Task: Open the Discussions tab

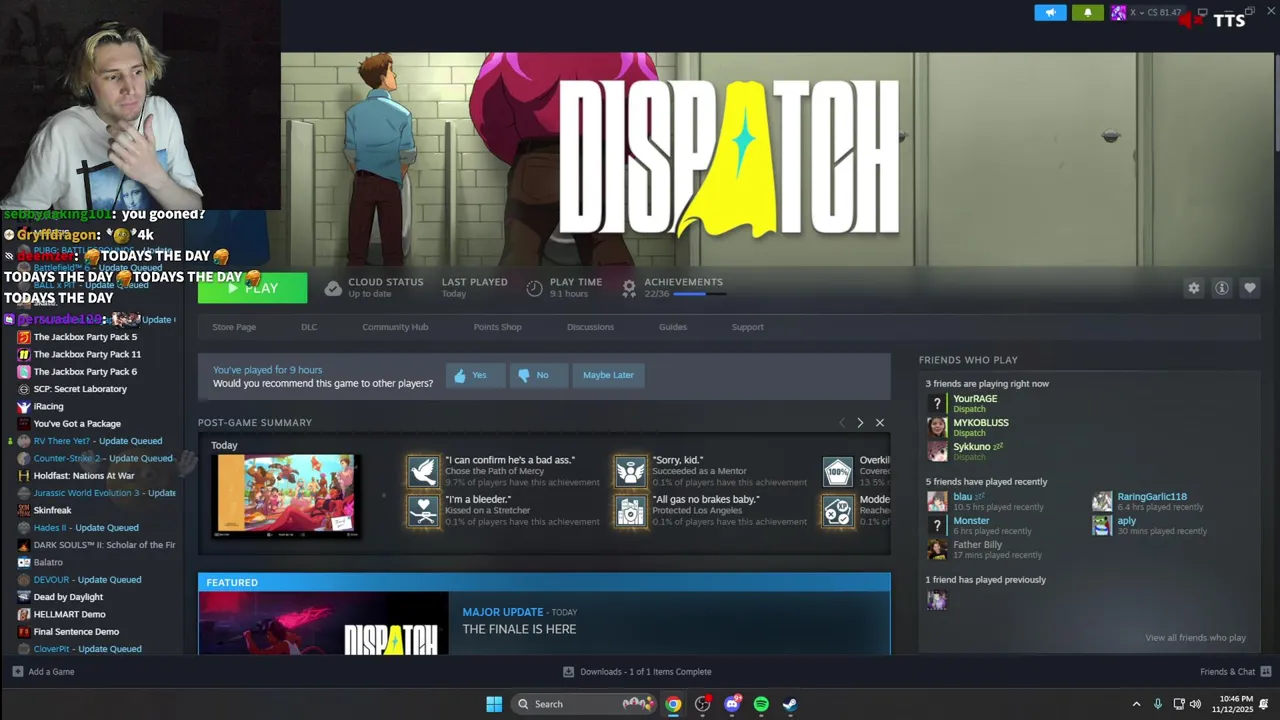Action: [x=590, y=327]
